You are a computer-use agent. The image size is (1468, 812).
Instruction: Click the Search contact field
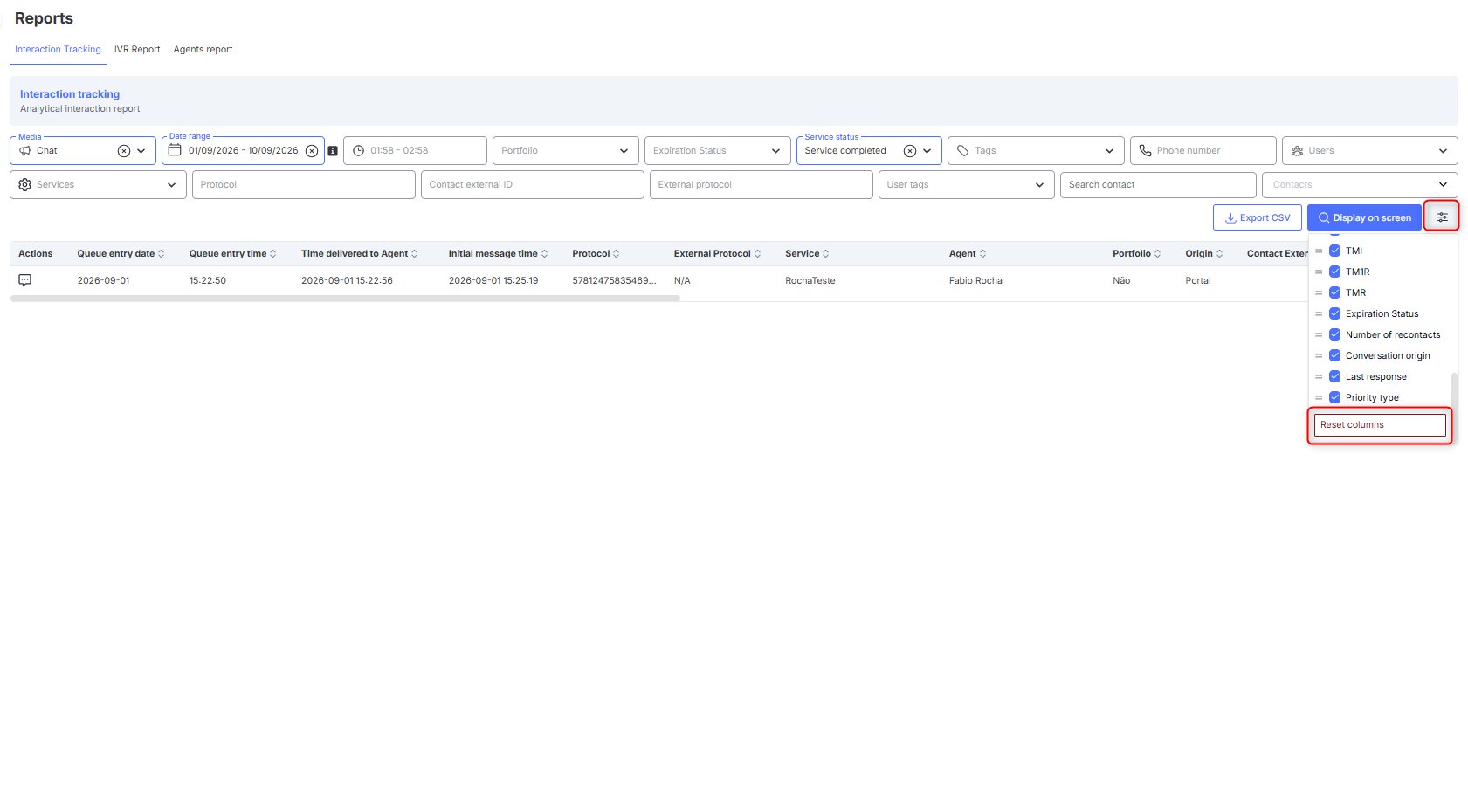(x=1158, y=185)
